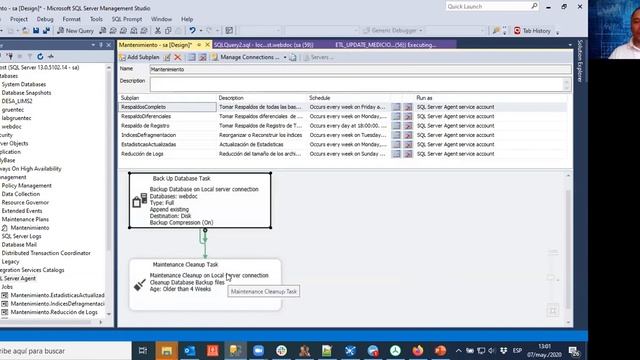Click the red Delete subplan X icon

178,57
